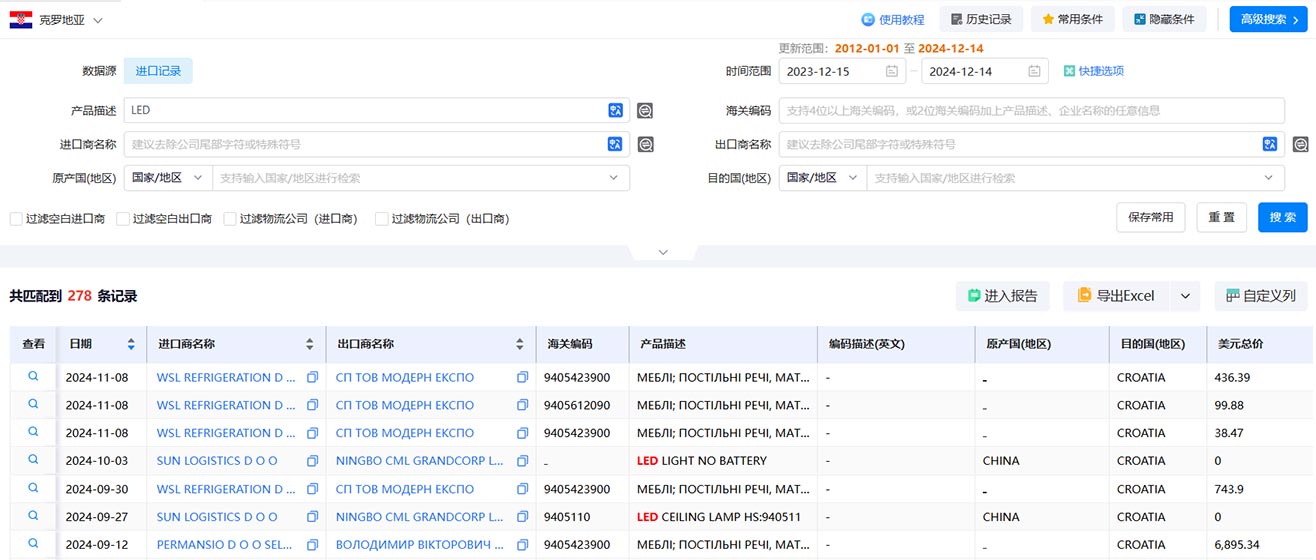Image resolution: width=1316 pixels, height=560 pixels.
Task: Click 隐藏条件 hide conditions button
Action: click(x=1164, y=19)
